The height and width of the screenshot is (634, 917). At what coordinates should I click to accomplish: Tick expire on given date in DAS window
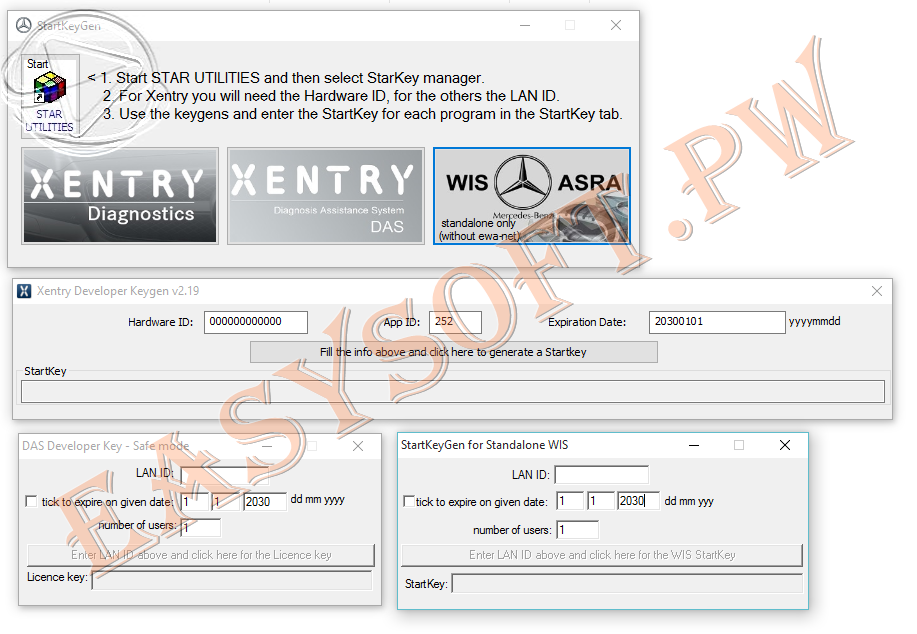tap(32, 501)
